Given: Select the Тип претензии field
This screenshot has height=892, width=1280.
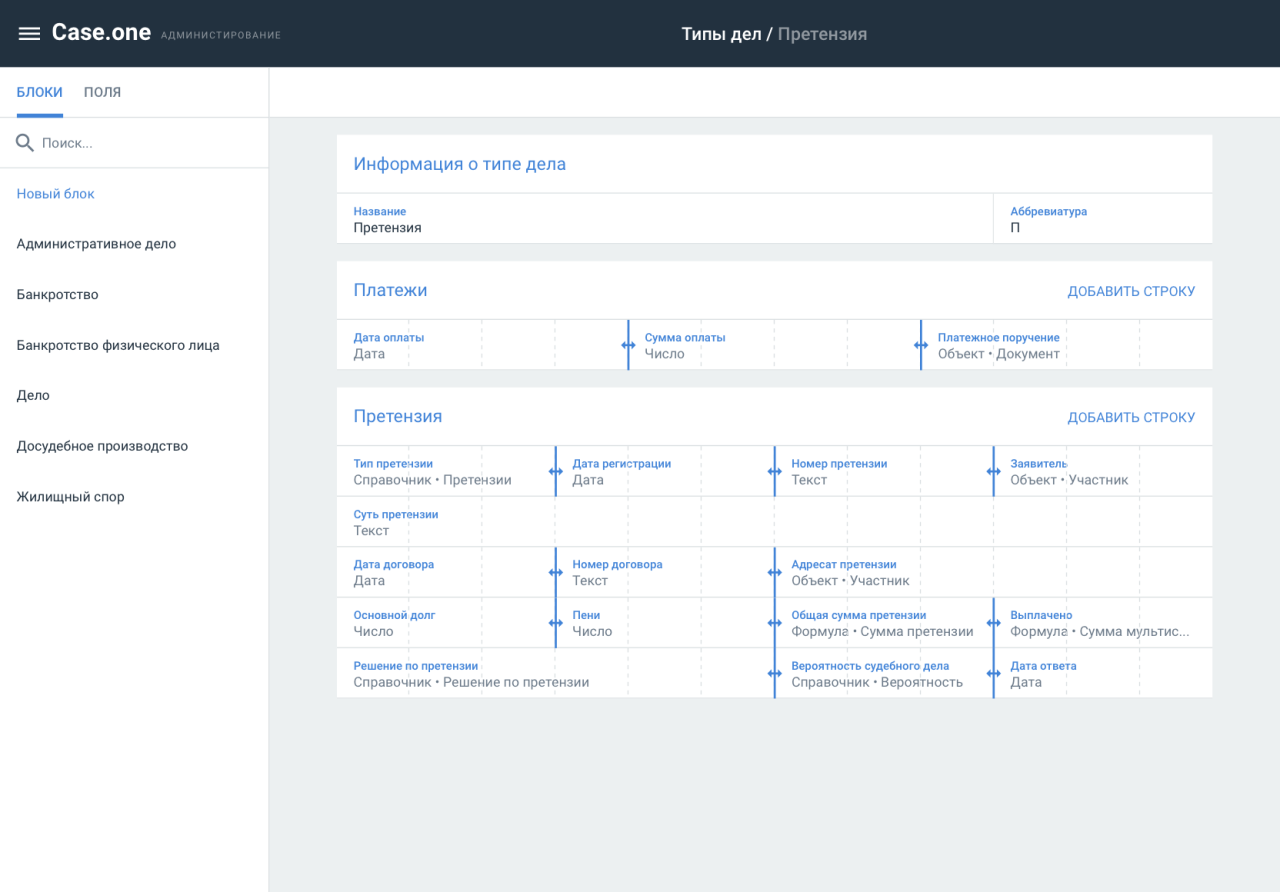Looking at the screenshot, I should (446, 471).
